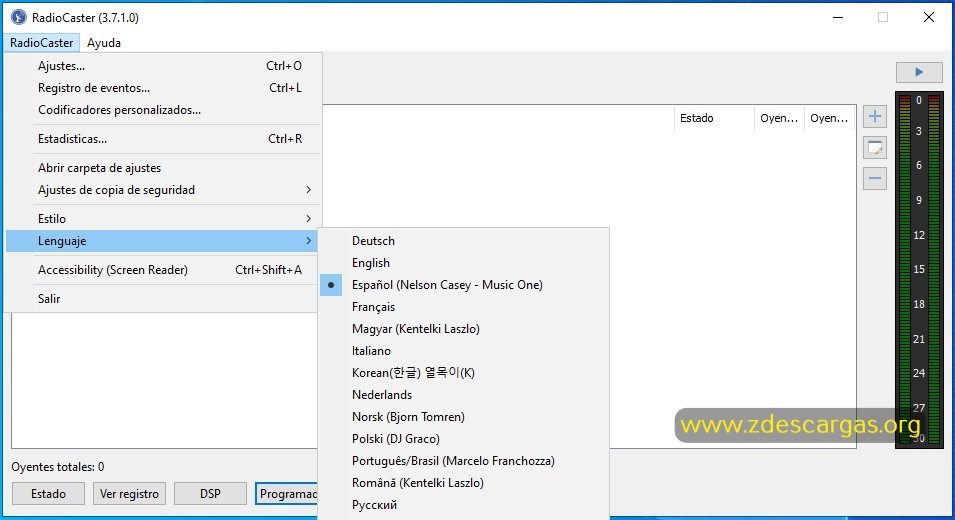Start broadcasting with the play button

click(918, 72)
